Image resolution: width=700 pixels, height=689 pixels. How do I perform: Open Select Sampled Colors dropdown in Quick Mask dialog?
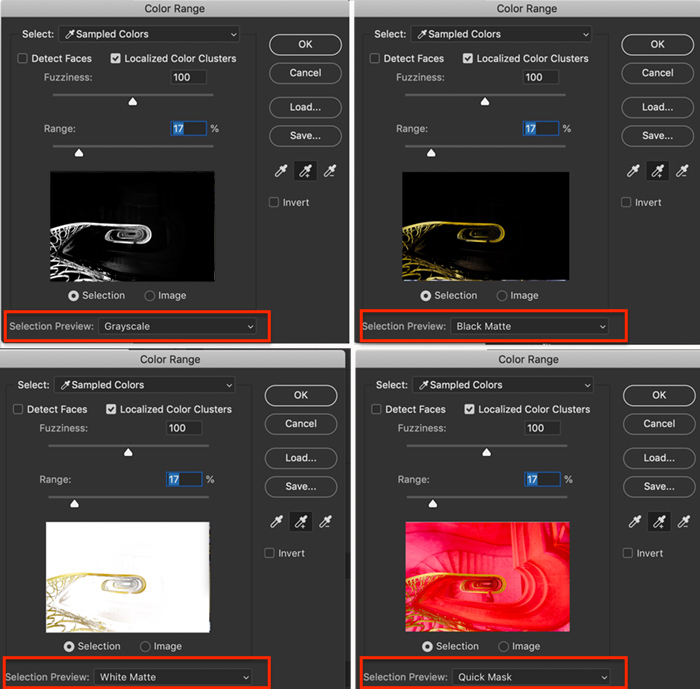tap(503, 385)
